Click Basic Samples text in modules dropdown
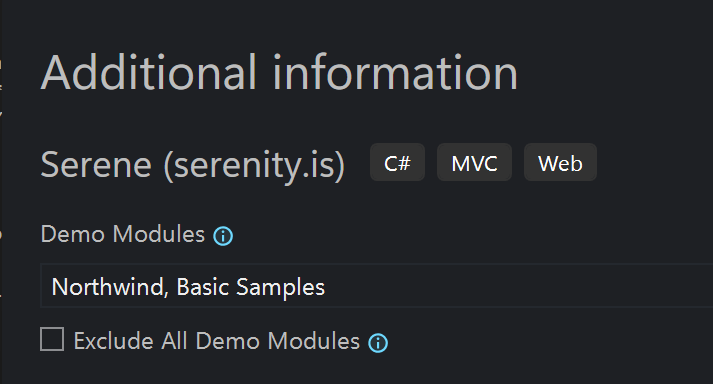Image resolution: width=713 pixels, height=384 pixels. coord(251,287)
